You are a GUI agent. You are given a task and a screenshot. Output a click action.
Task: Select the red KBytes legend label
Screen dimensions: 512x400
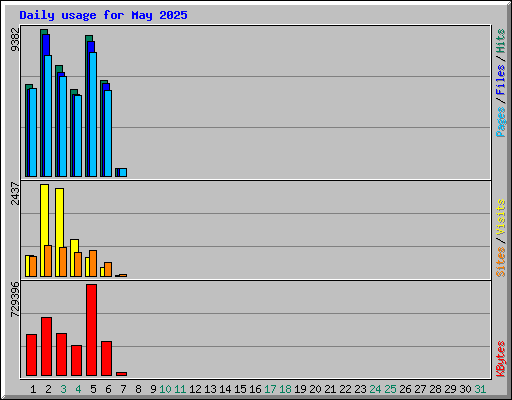500,359
